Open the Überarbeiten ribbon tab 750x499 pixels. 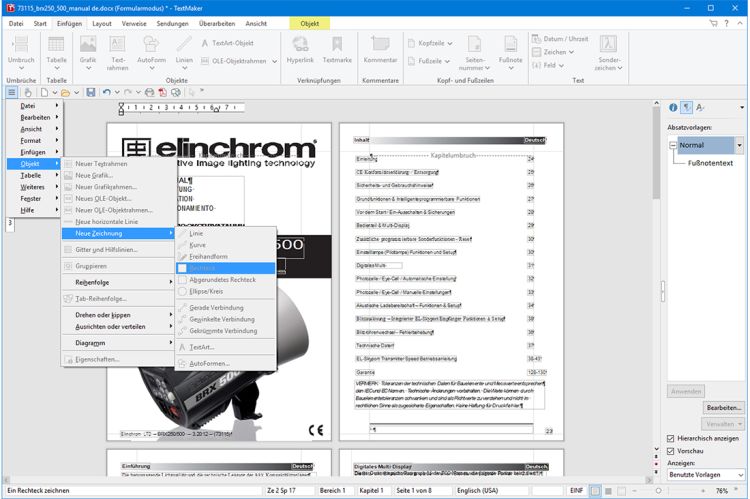coord(217,23)
